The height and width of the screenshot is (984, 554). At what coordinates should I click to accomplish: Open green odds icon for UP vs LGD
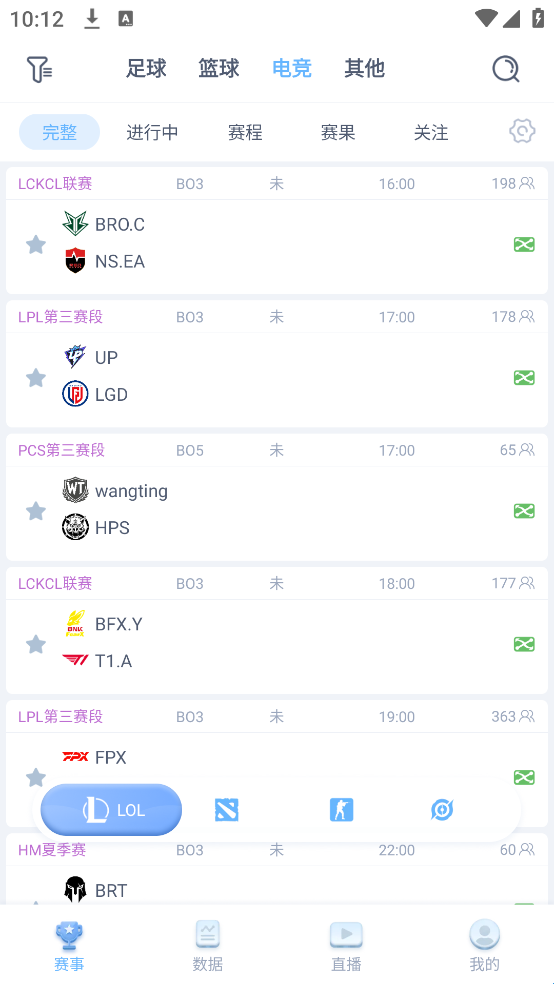point(524,378)
